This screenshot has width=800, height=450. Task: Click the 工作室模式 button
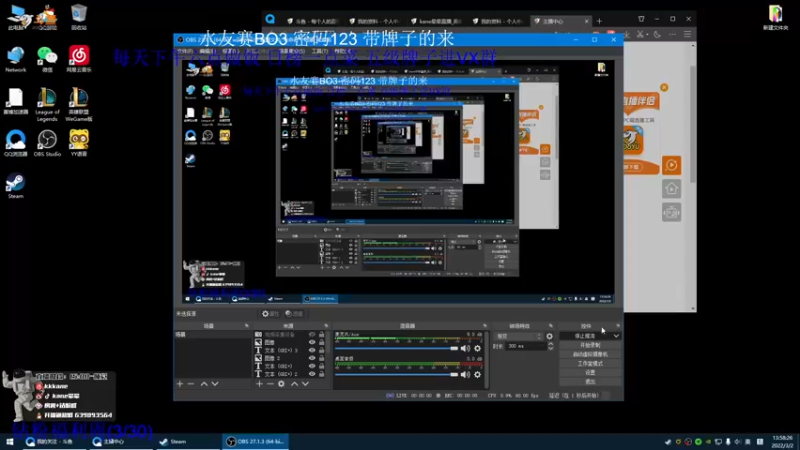pos(590,363)
